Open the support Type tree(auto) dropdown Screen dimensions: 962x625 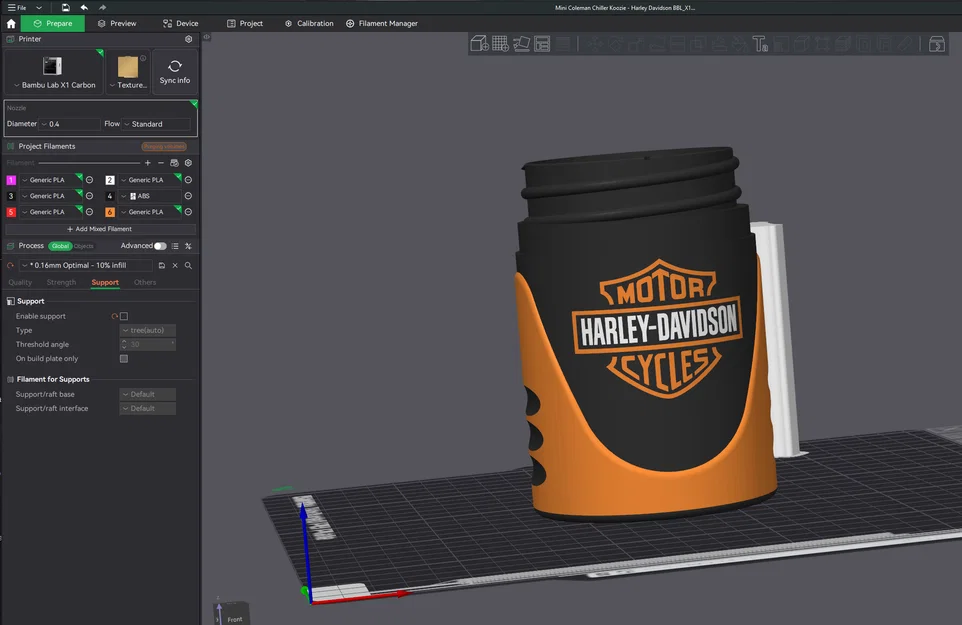point(147,330)
